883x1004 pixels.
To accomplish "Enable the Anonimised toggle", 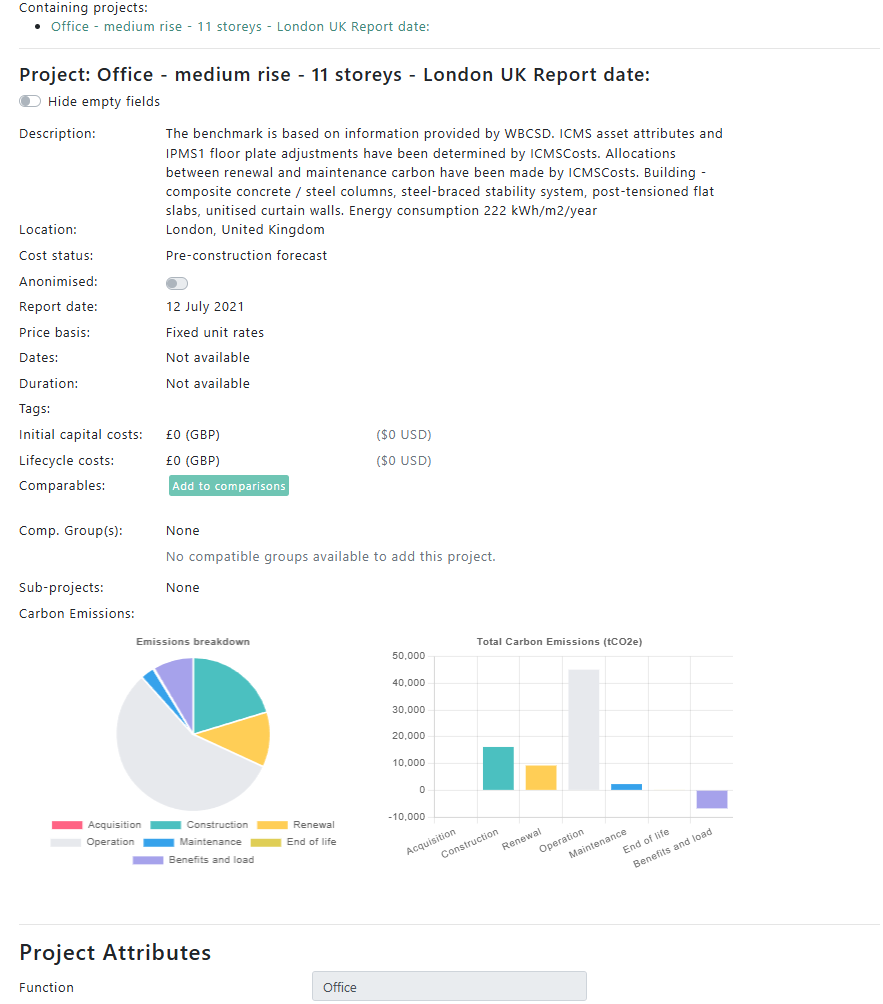I will point(177,283).
